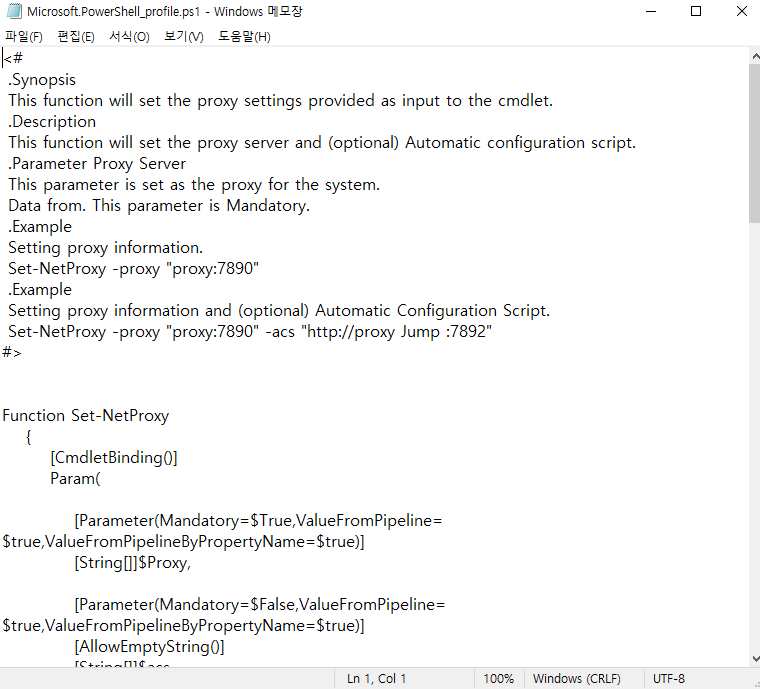760x689 pixels.
Task: Open the 보기(V) menu
Action: [184, 36]
